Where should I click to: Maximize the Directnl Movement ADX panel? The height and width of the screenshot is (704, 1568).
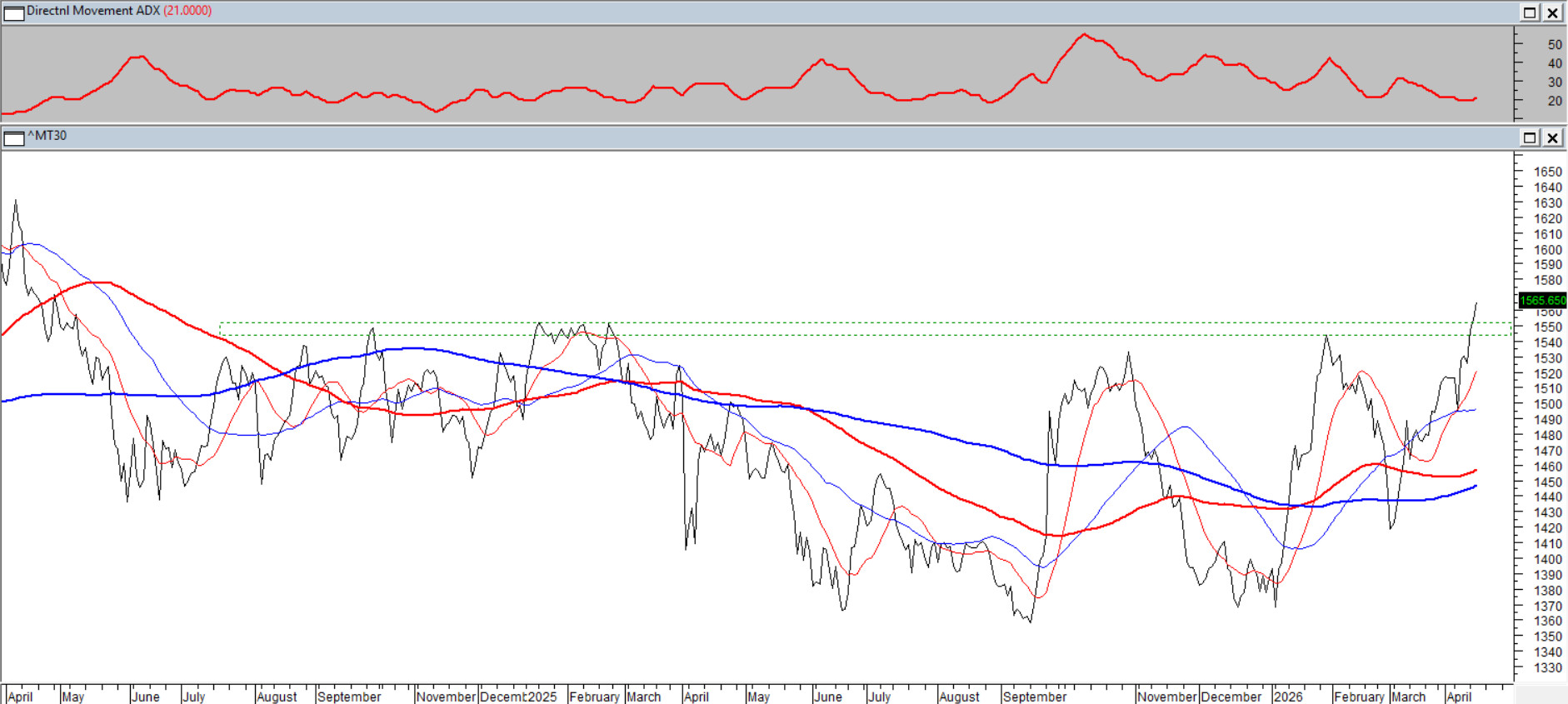point(1530,12)
